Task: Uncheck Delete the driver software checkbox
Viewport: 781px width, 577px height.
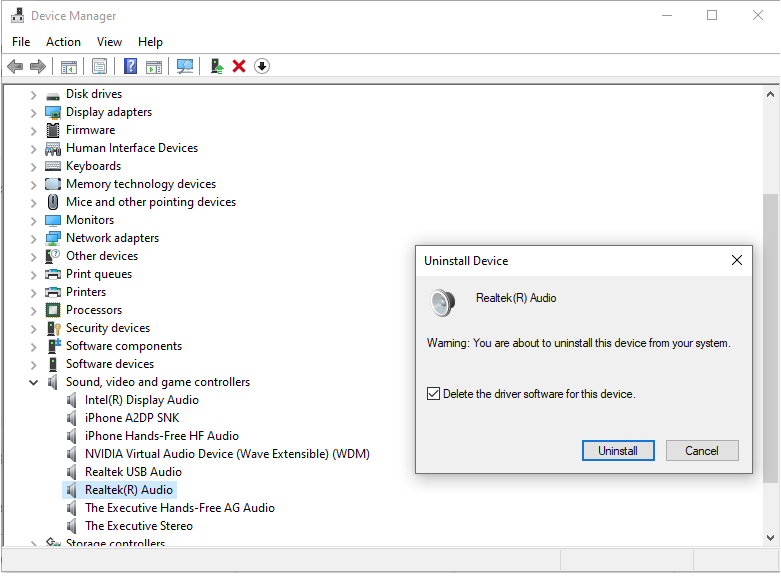Action: (x=433, y=394)
